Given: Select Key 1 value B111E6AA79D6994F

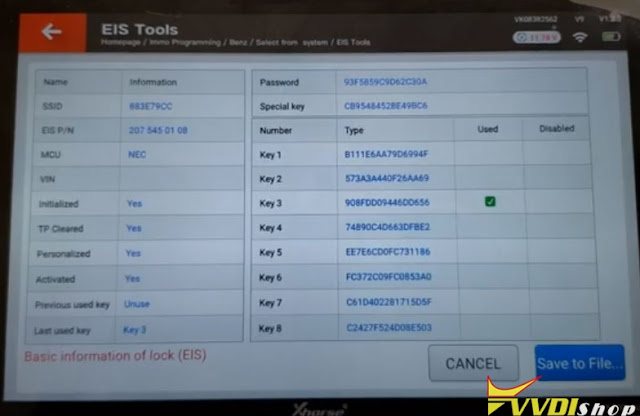Looking at the screenshot, I should 386,154.
